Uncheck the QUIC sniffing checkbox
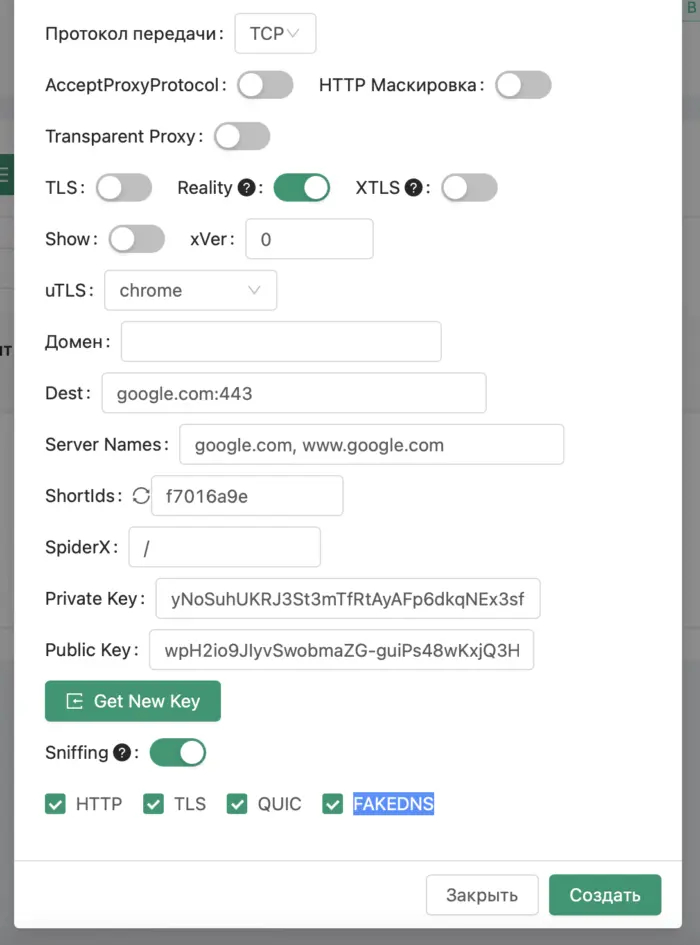The height and width of the screenshot is (945, 700). [x=237, y=804]
